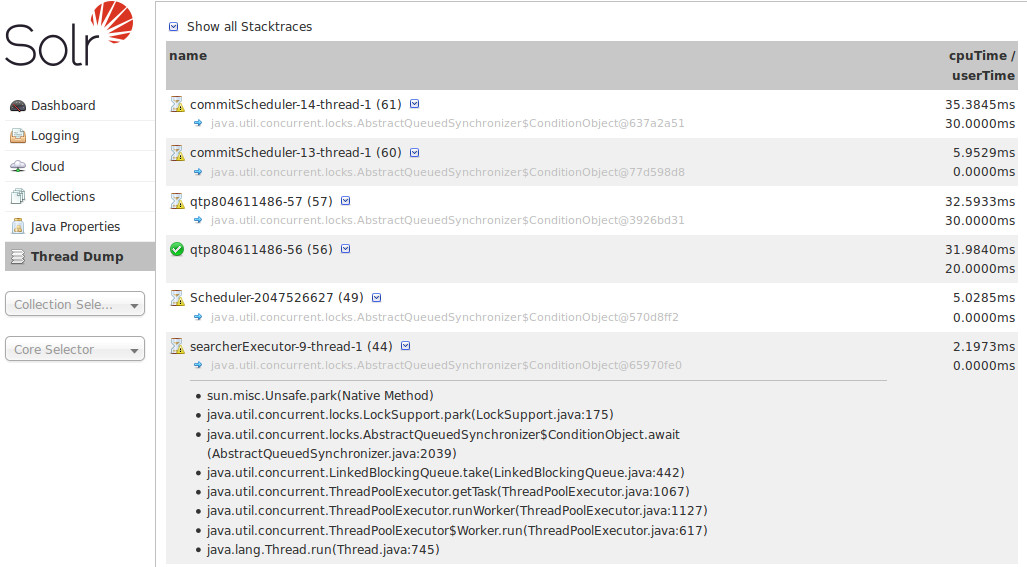Click the Logging icon in sidebar
The width and height of the screenshot is (1027, 567).
[17, 136]
